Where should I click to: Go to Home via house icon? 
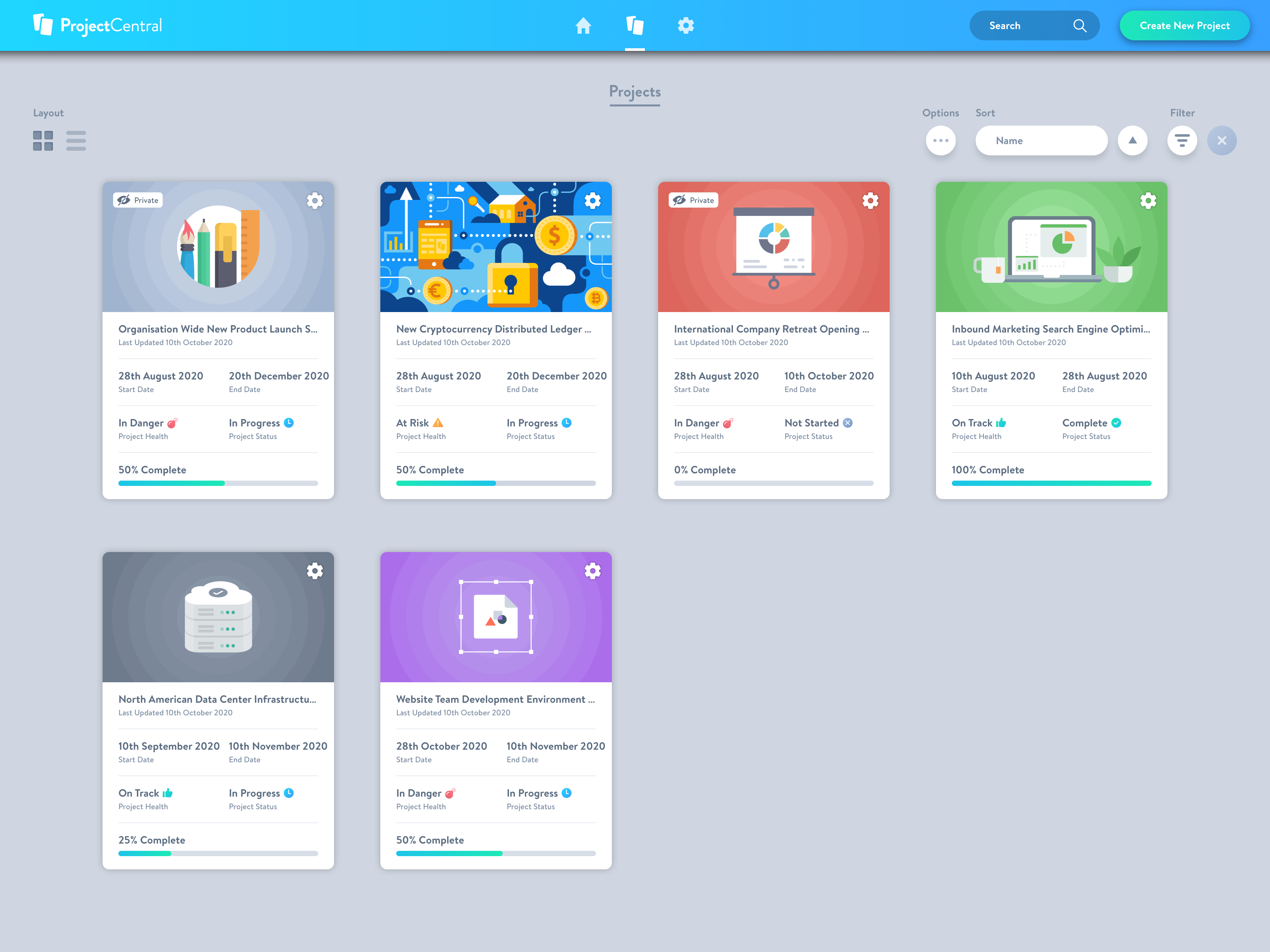tap(583, 25)
